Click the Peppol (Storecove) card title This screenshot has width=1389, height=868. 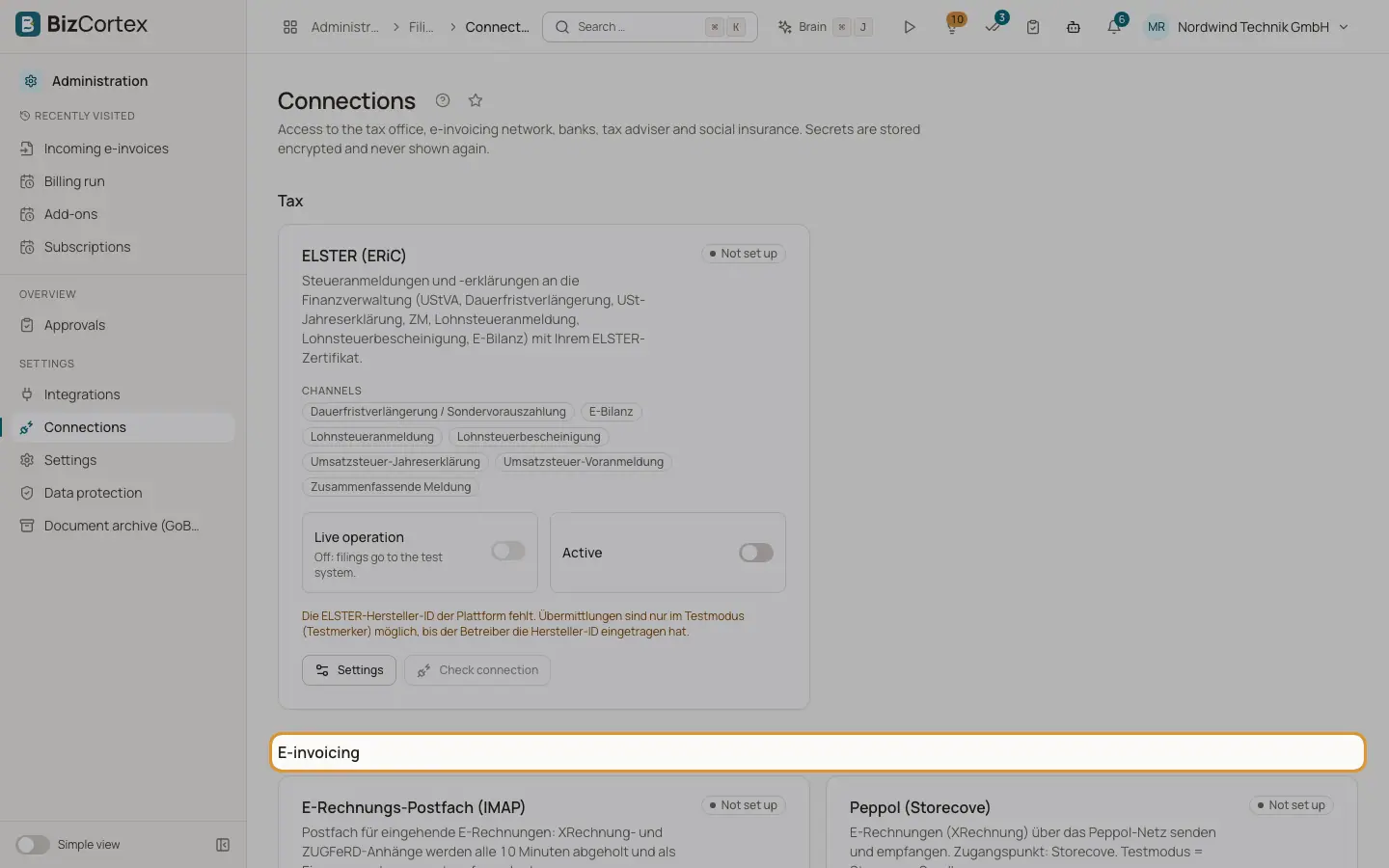pos(920,807)
